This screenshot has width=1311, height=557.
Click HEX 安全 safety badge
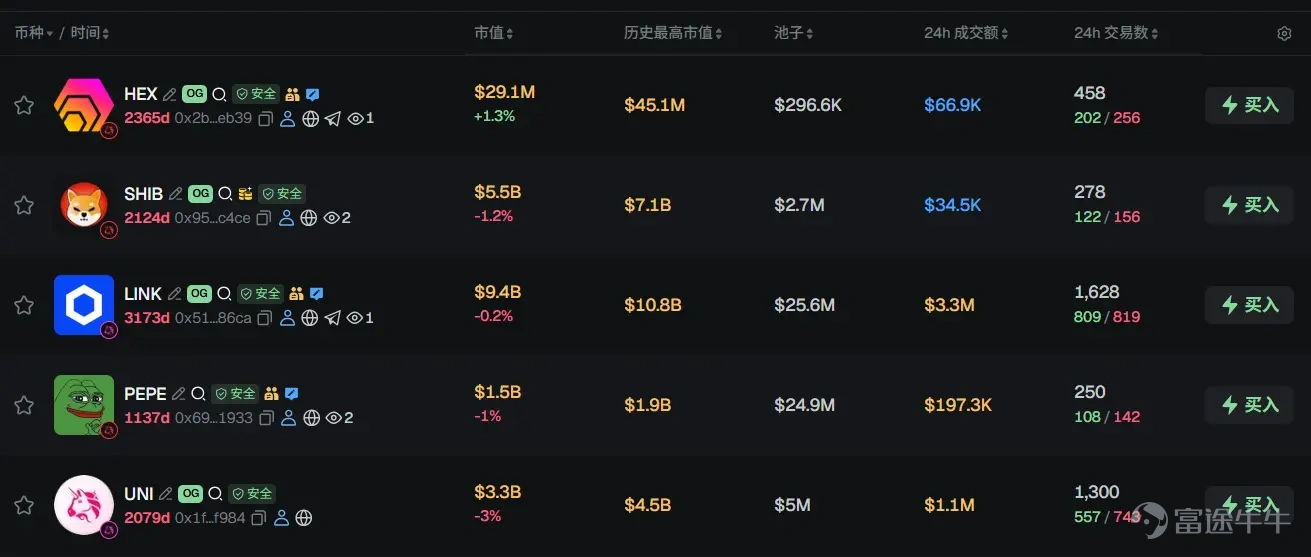click(256, 94)
